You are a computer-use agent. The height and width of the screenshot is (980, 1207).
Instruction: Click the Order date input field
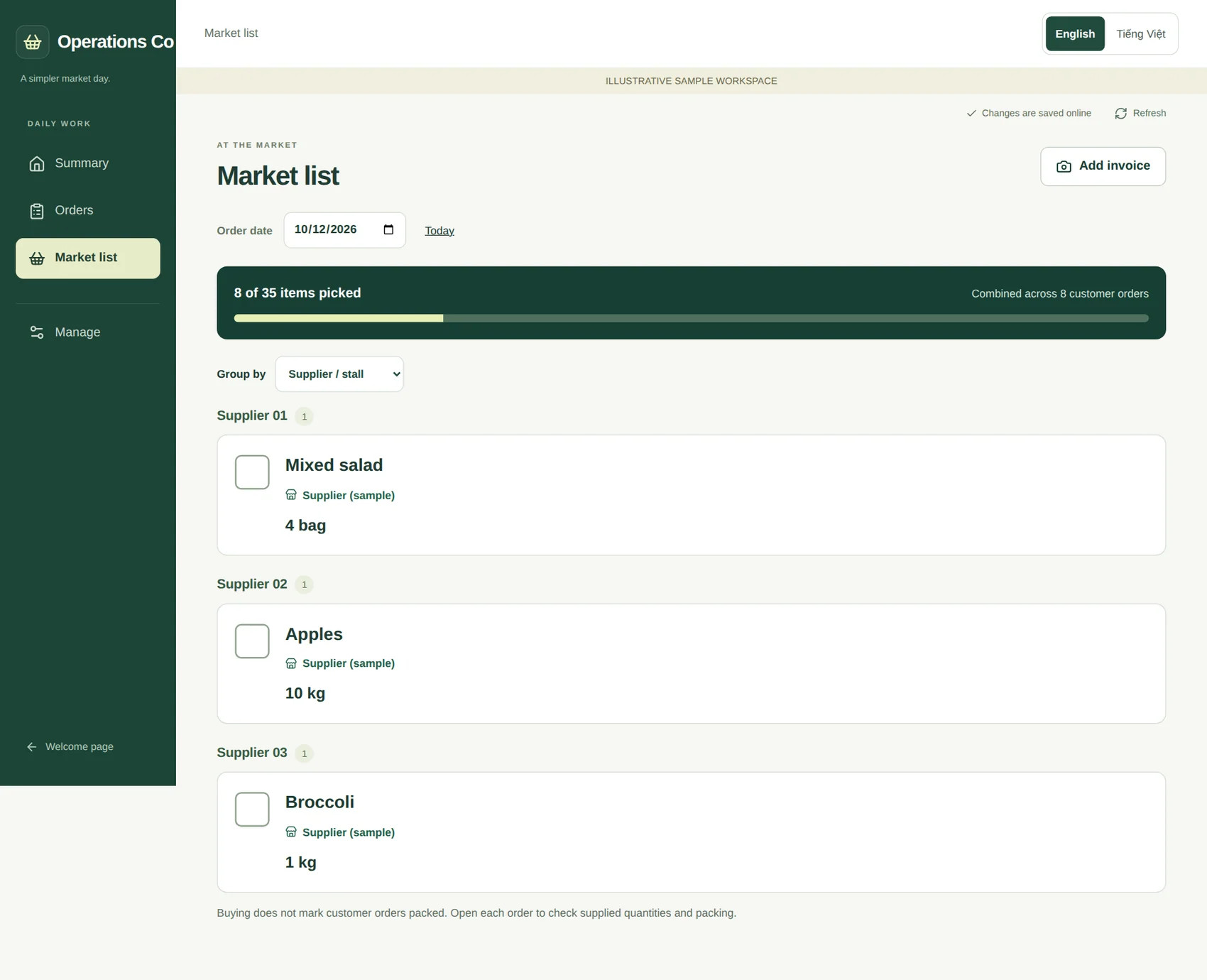(x=345, y=230)
